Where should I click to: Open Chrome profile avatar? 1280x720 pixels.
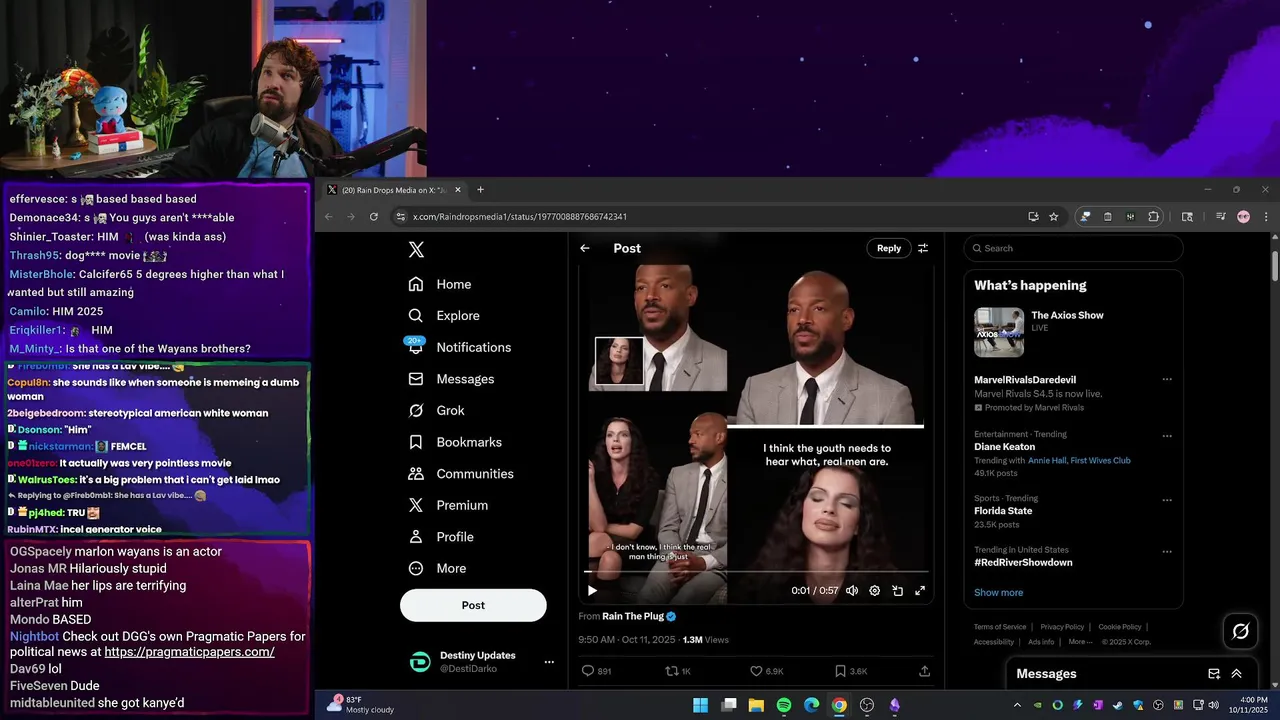point(1243,216)
